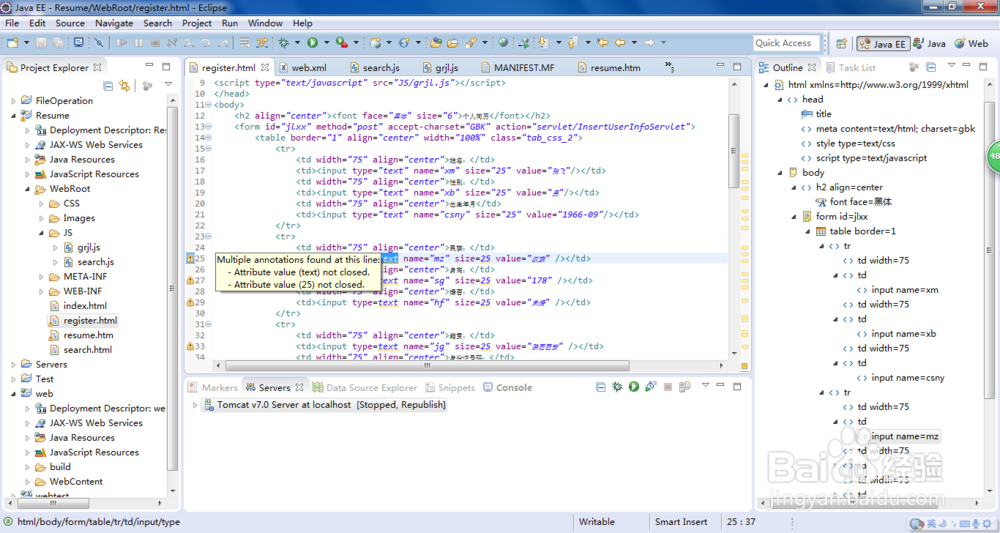Click the Back navigation arrow in toolbar
This screenshot has width=1000, height=533.
pyautogui.click(x=620, y=43)
